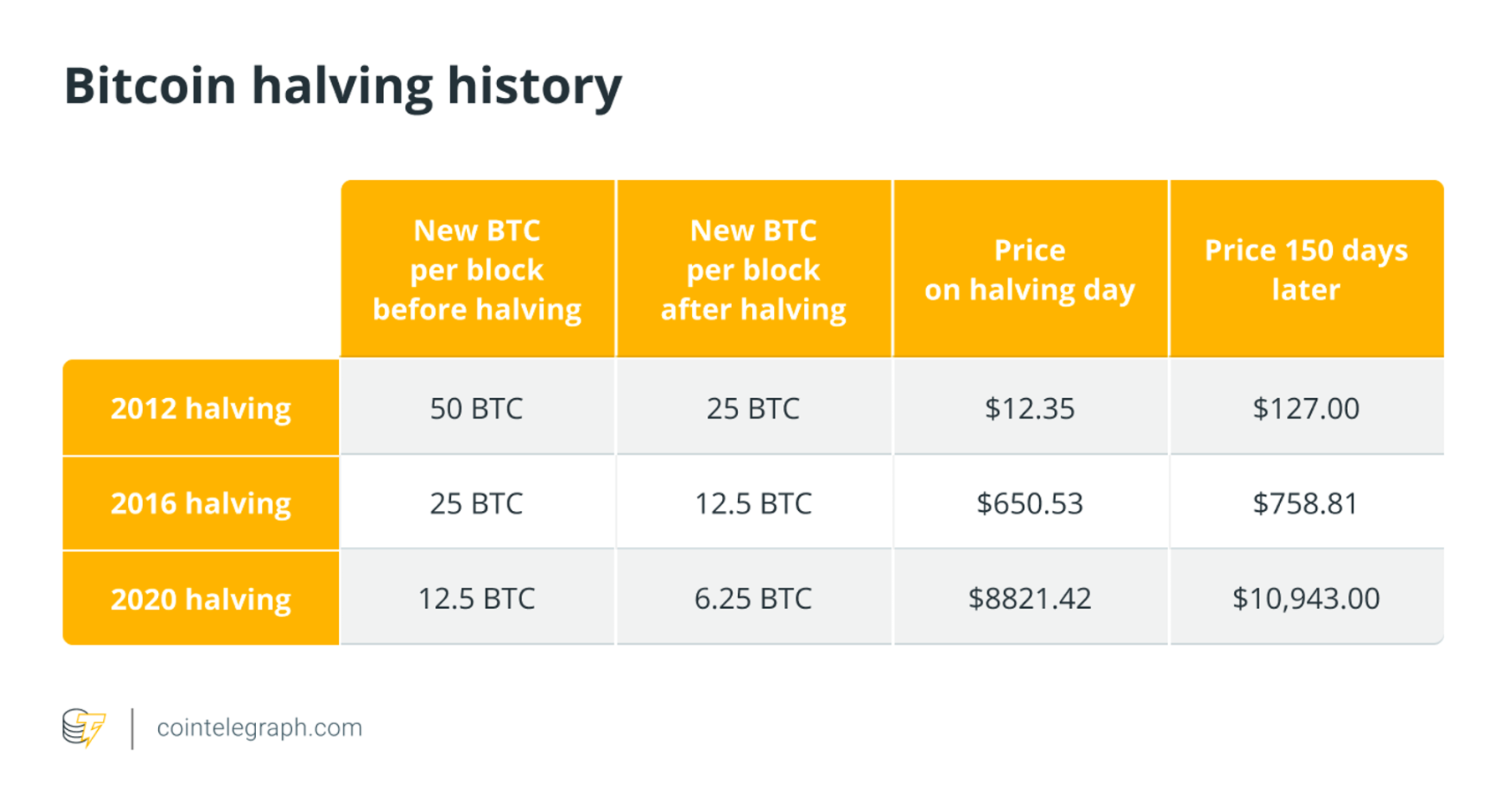Click New BTC per block after halving header
Screen dimensions: 1506x812
click(753, 269)
